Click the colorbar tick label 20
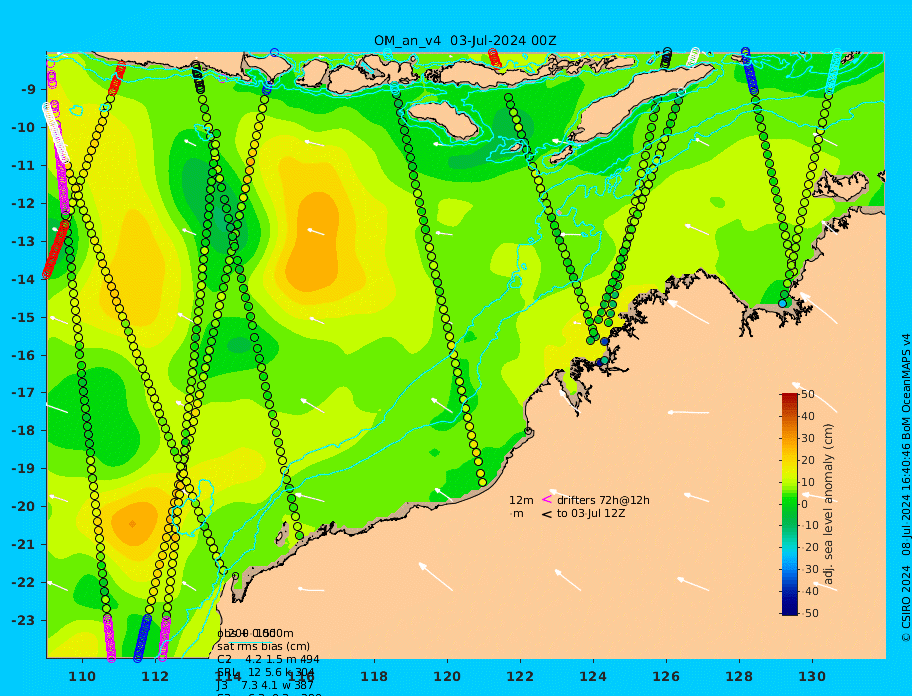 pyautogui.click(x=808, y=461)
